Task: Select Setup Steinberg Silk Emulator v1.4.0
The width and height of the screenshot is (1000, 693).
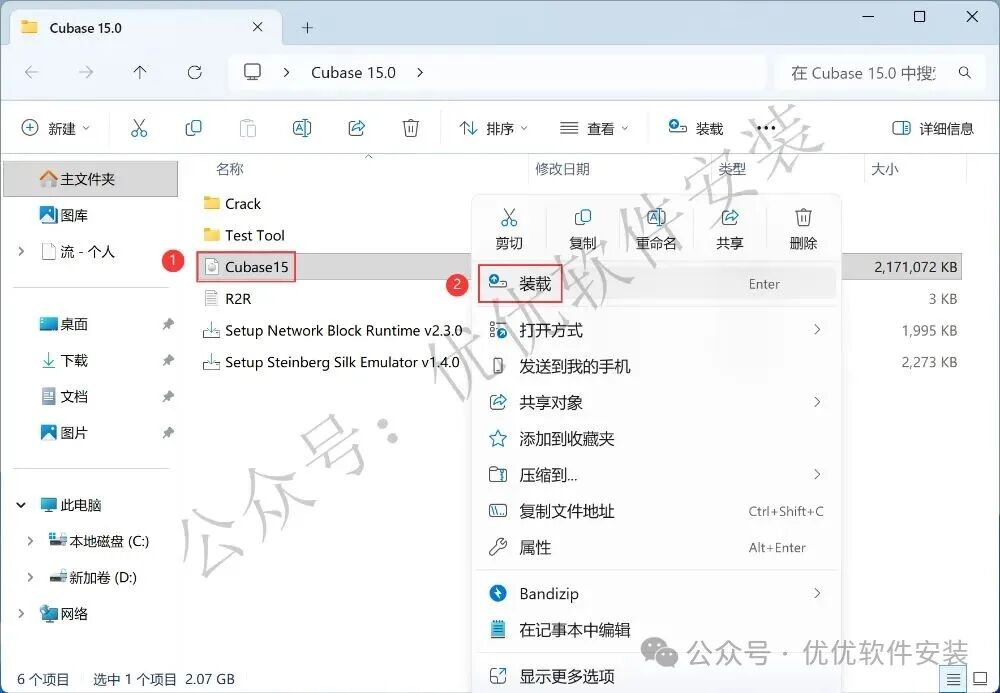Action: coord(330,362)
